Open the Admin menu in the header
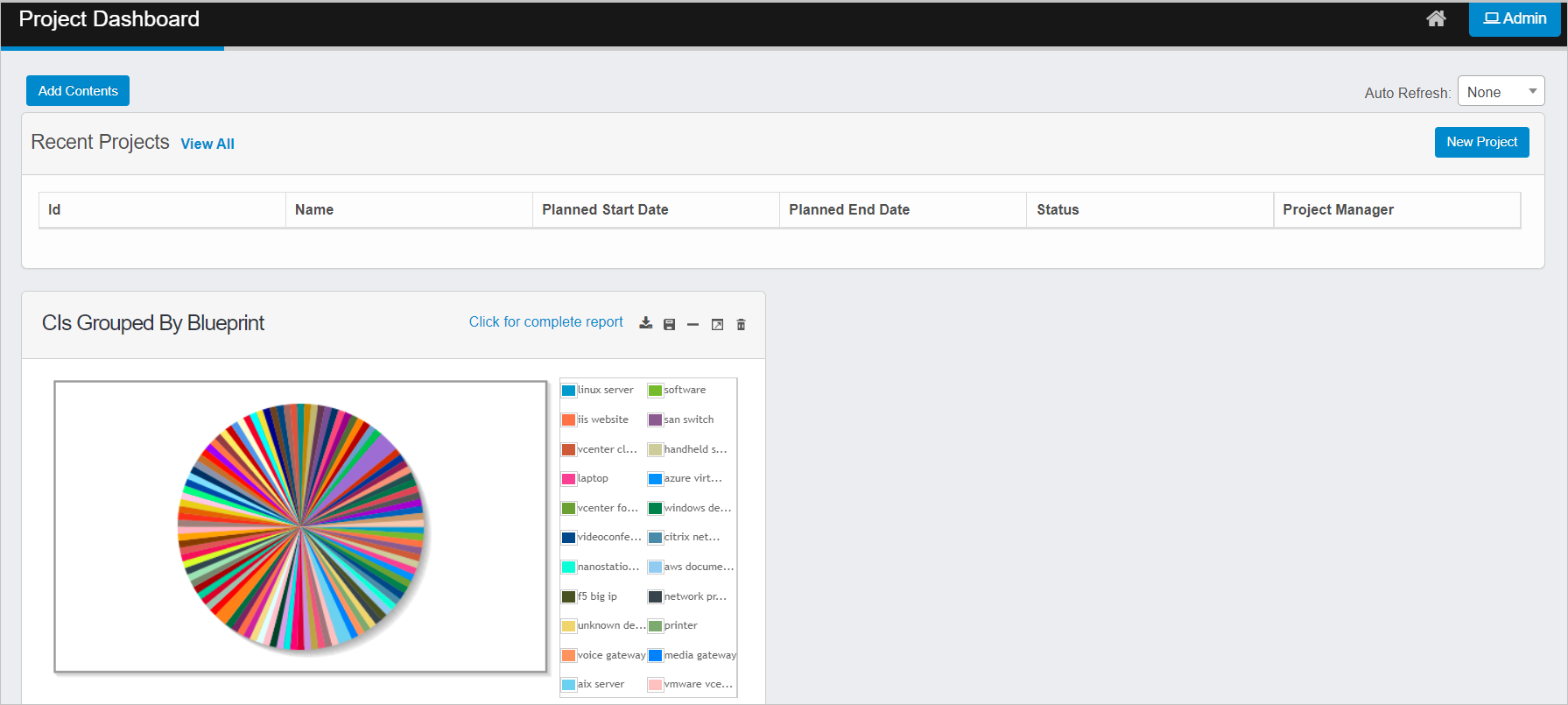 [x=1515, y=18]
